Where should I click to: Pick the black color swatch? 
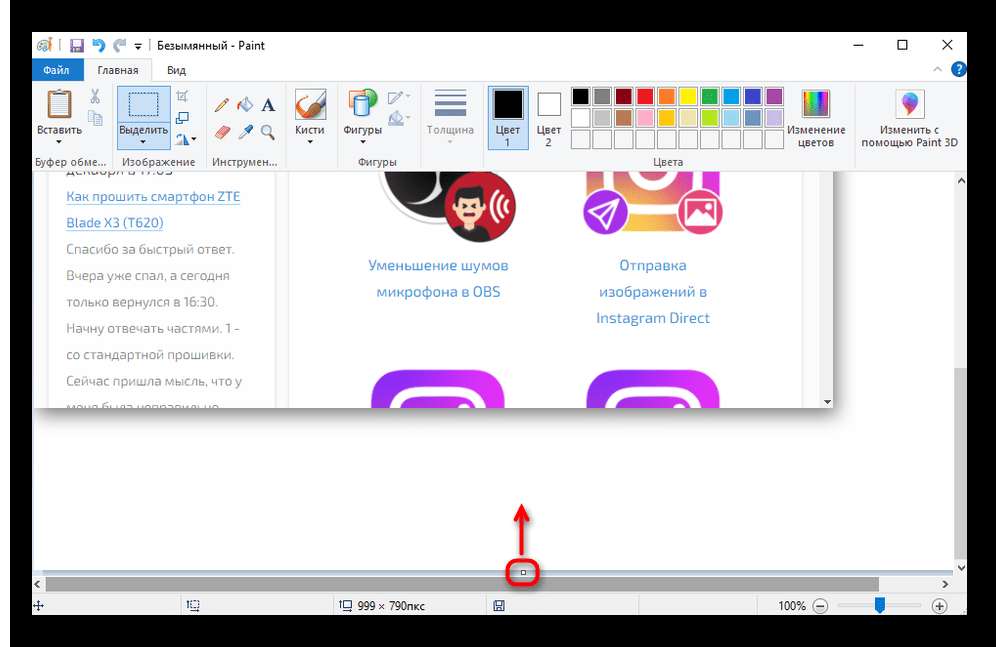click(x=580, y=96)
